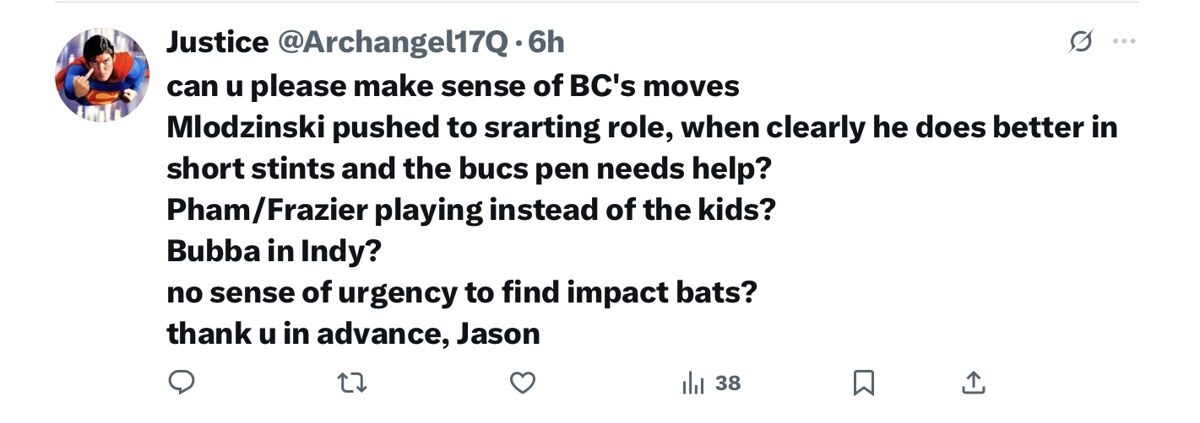Click the Grok explain-post icon
Screen dimensions: 1200x423
(1080, 42)
